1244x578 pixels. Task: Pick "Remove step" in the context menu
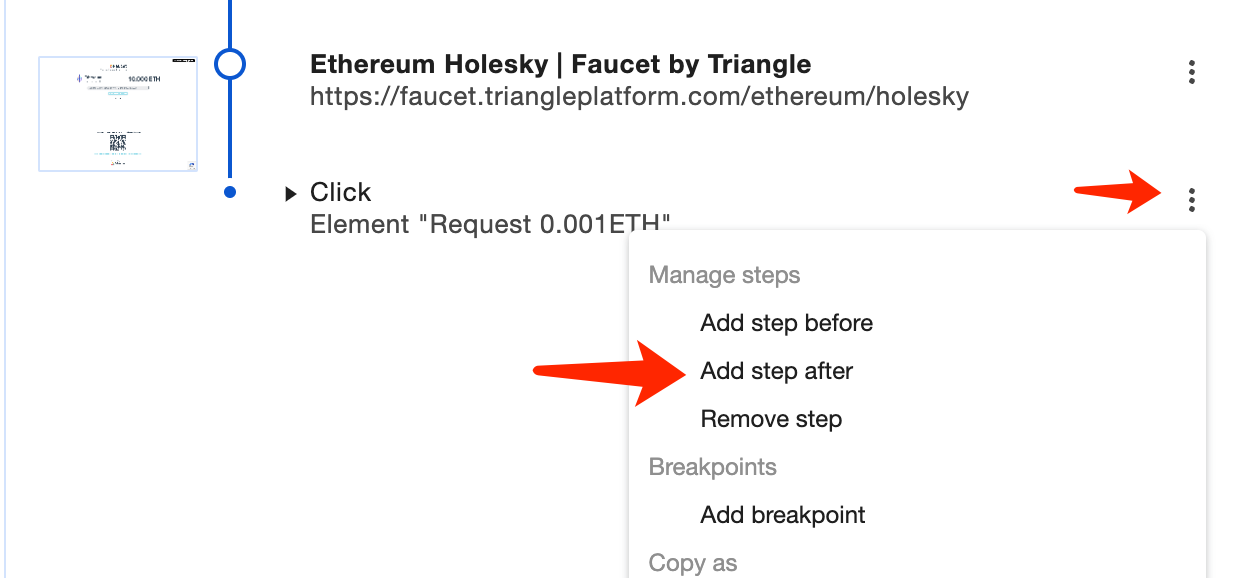click(x=771, y=419)
